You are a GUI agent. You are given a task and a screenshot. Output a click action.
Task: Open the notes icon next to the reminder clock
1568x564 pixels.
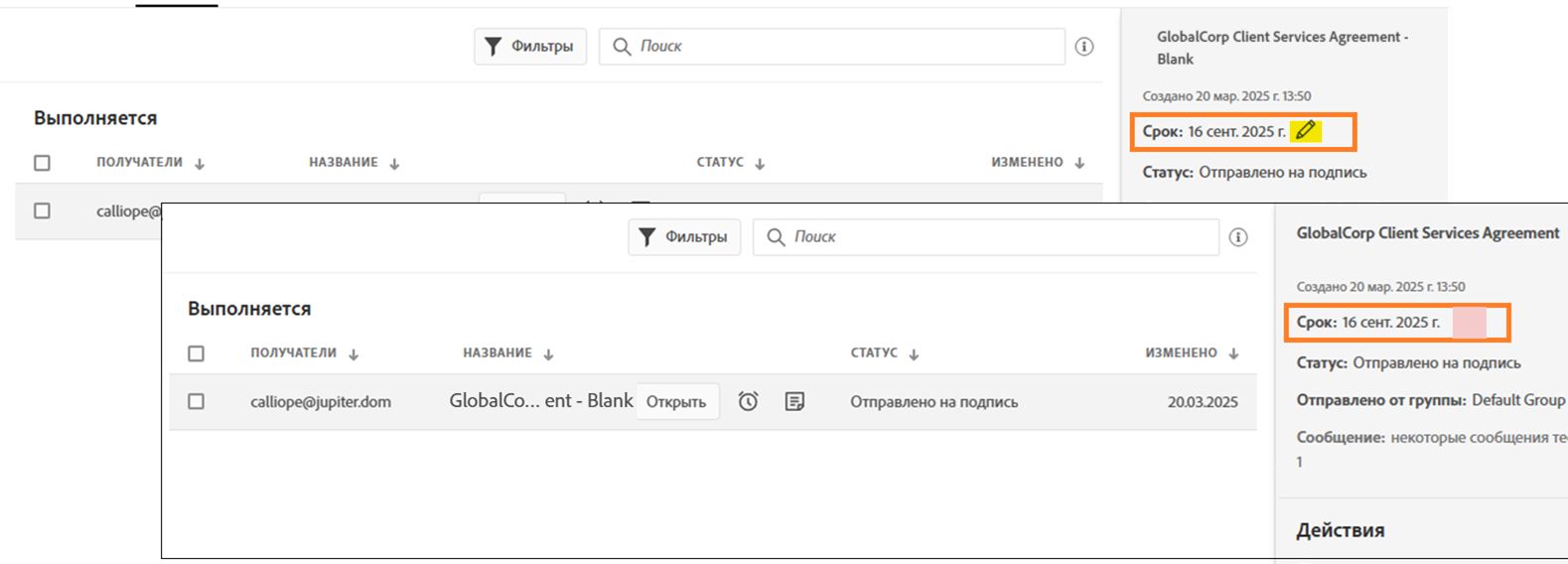coord(794,401)
